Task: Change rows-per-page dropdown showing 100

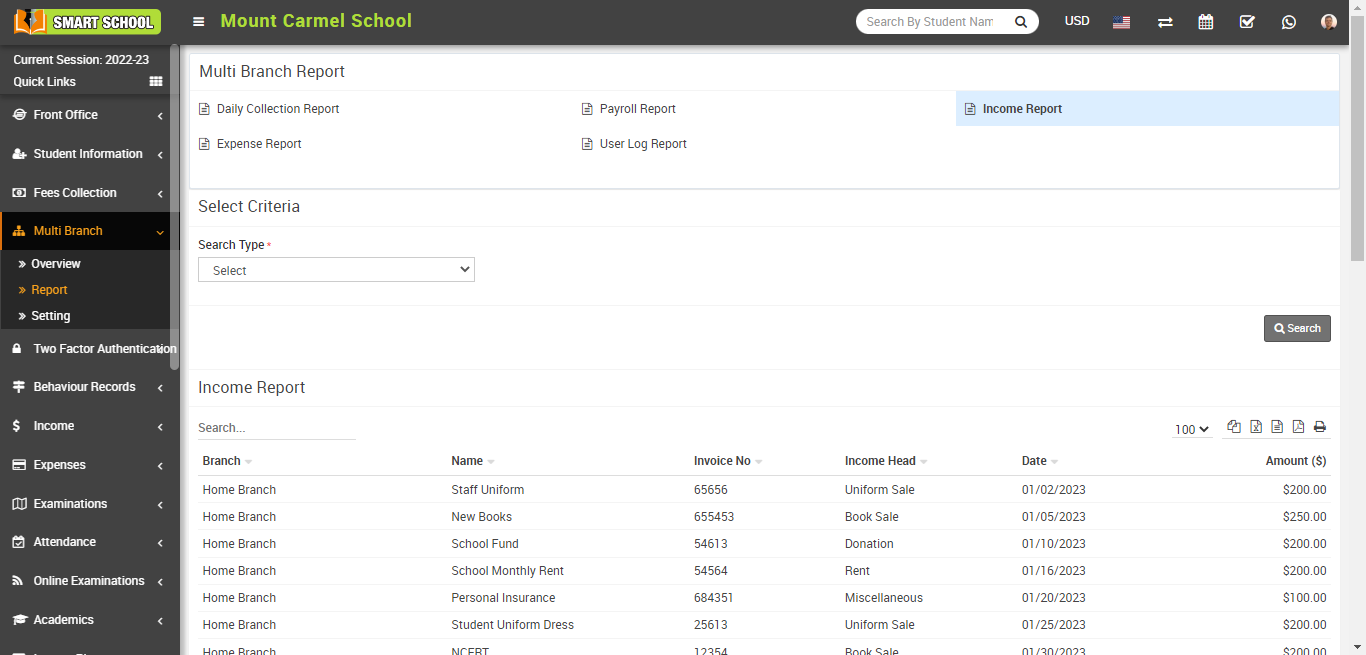Action: 1192,429
